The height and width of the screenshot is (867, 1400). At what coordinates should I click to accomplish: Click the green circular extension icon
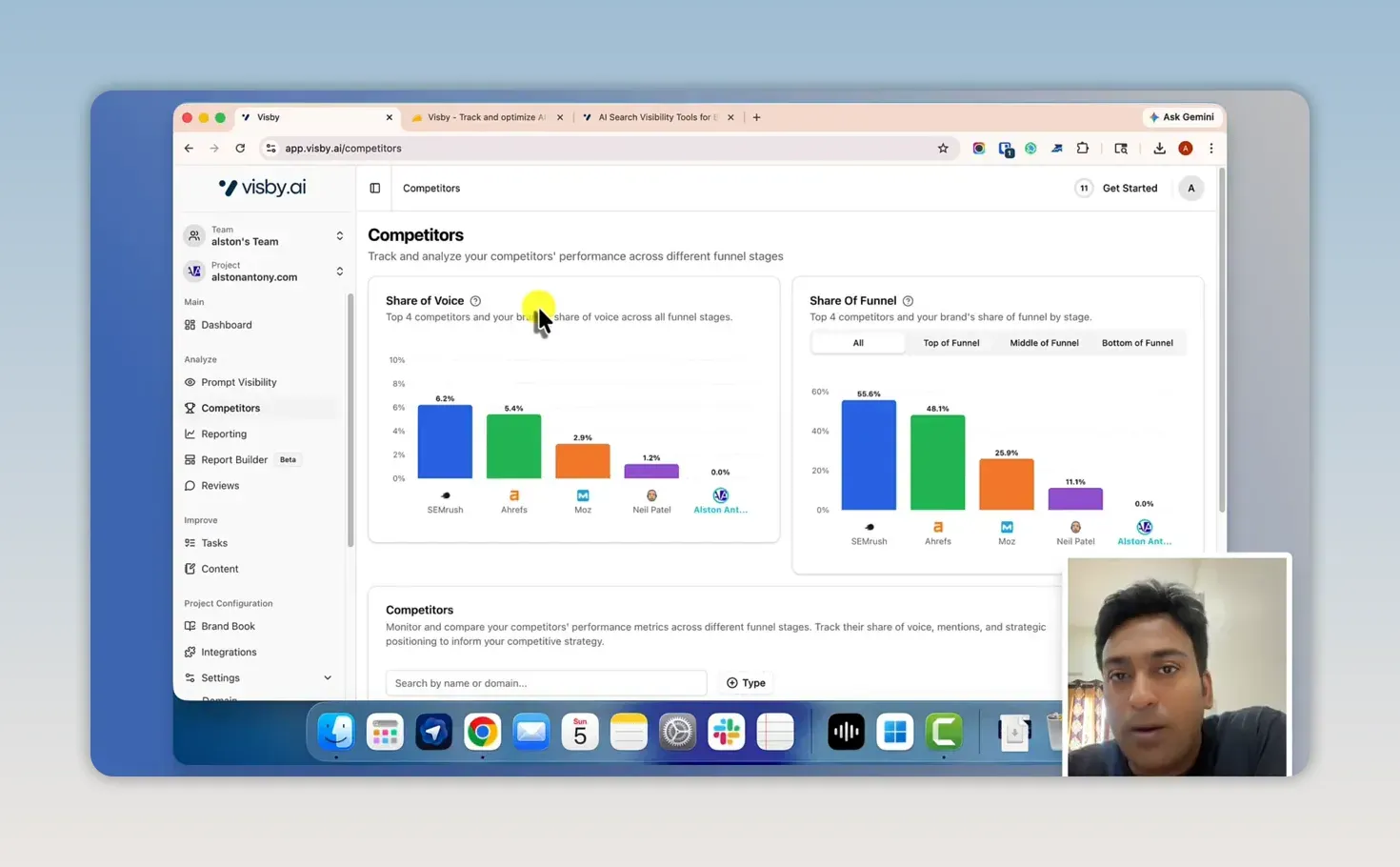[x=1030, y=149]
